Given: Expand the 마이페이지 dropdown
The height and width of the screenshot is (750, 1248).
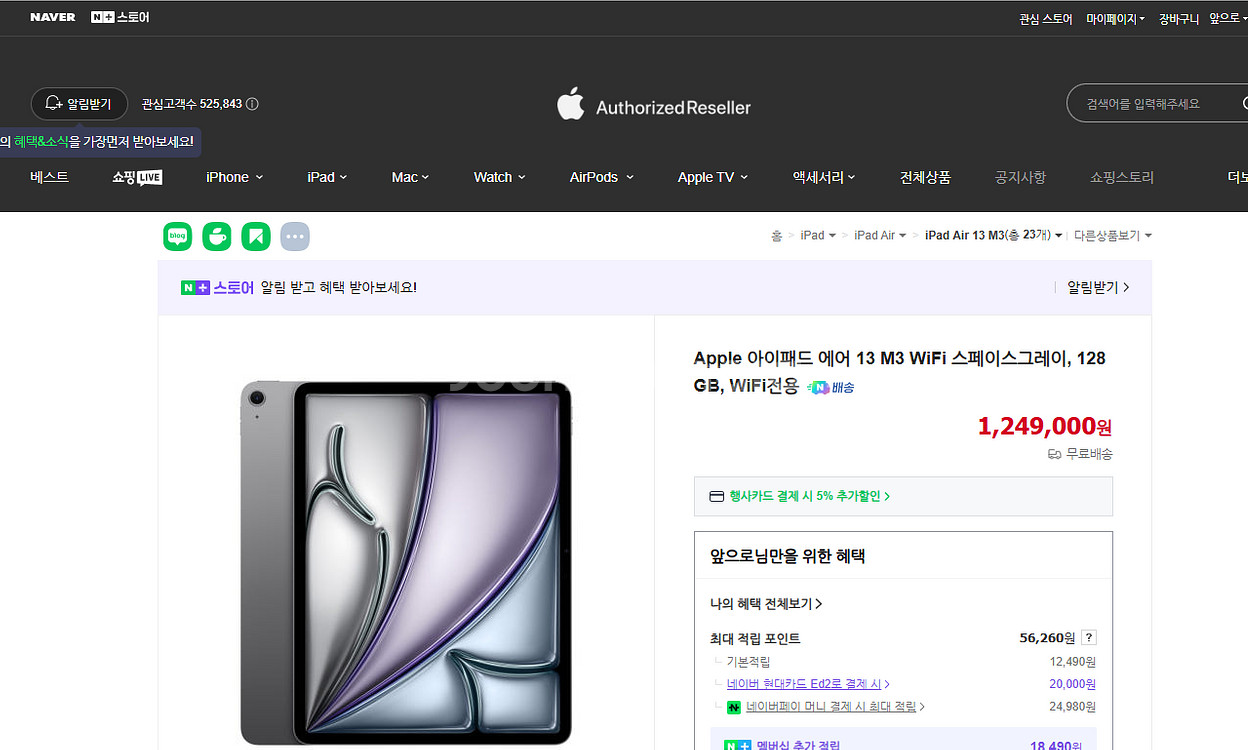Looking at the screenshot, I should pos(1116,19).
